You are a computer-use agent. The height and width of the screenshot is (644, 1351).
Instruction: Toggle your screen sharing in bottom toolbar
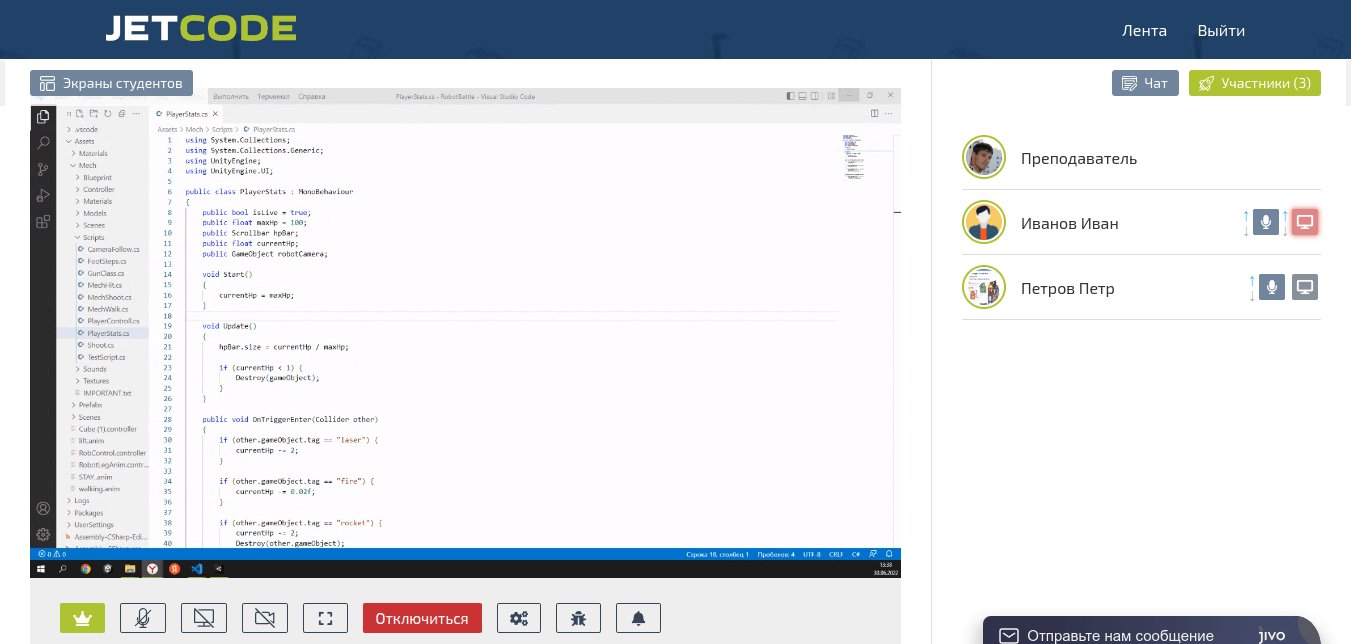(204, 618)
